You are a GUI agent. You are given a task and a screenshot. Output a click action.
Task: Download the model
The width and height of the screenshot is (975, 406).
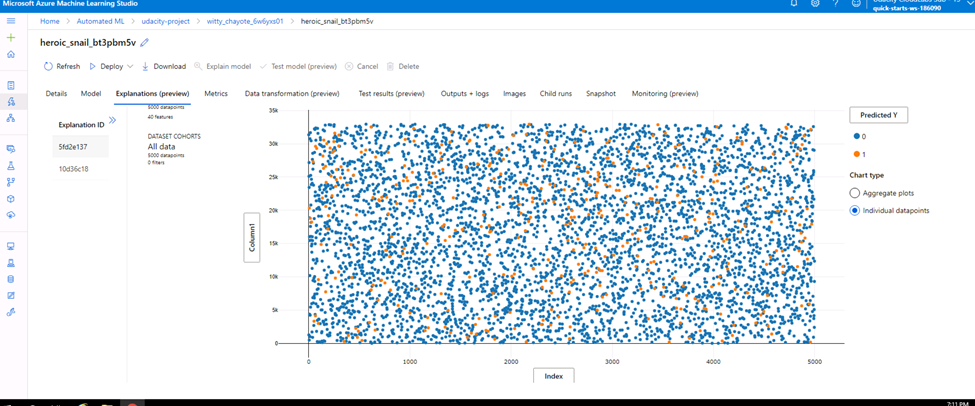point(164,66)
